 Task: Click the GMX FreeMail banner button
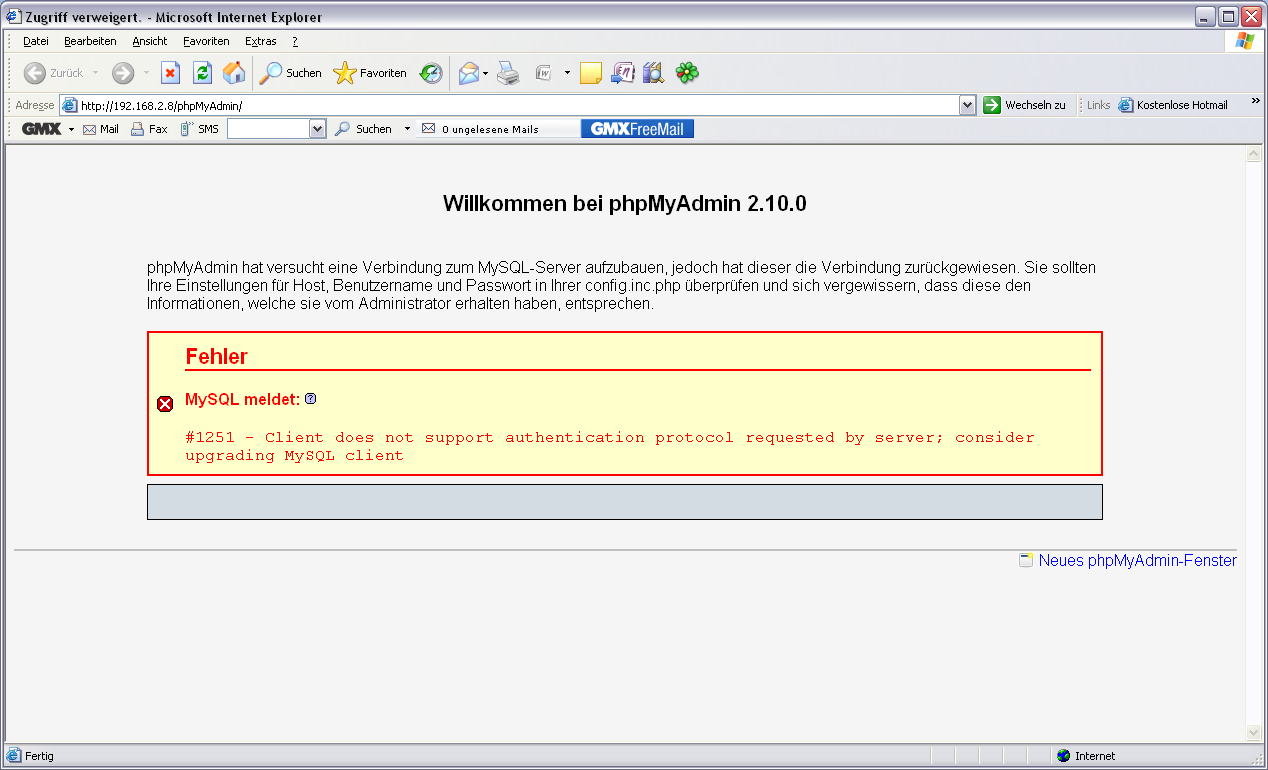pyautogui.click(x=637, y=129)
